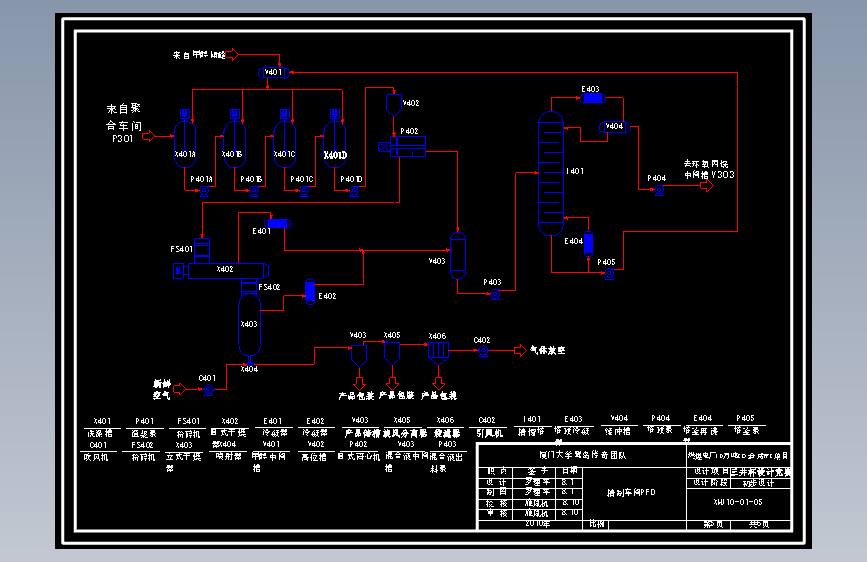This screenshot has width=867, height=562.
Task: Click the C402 induced draft fan
Action: click(x=483, y=351)
